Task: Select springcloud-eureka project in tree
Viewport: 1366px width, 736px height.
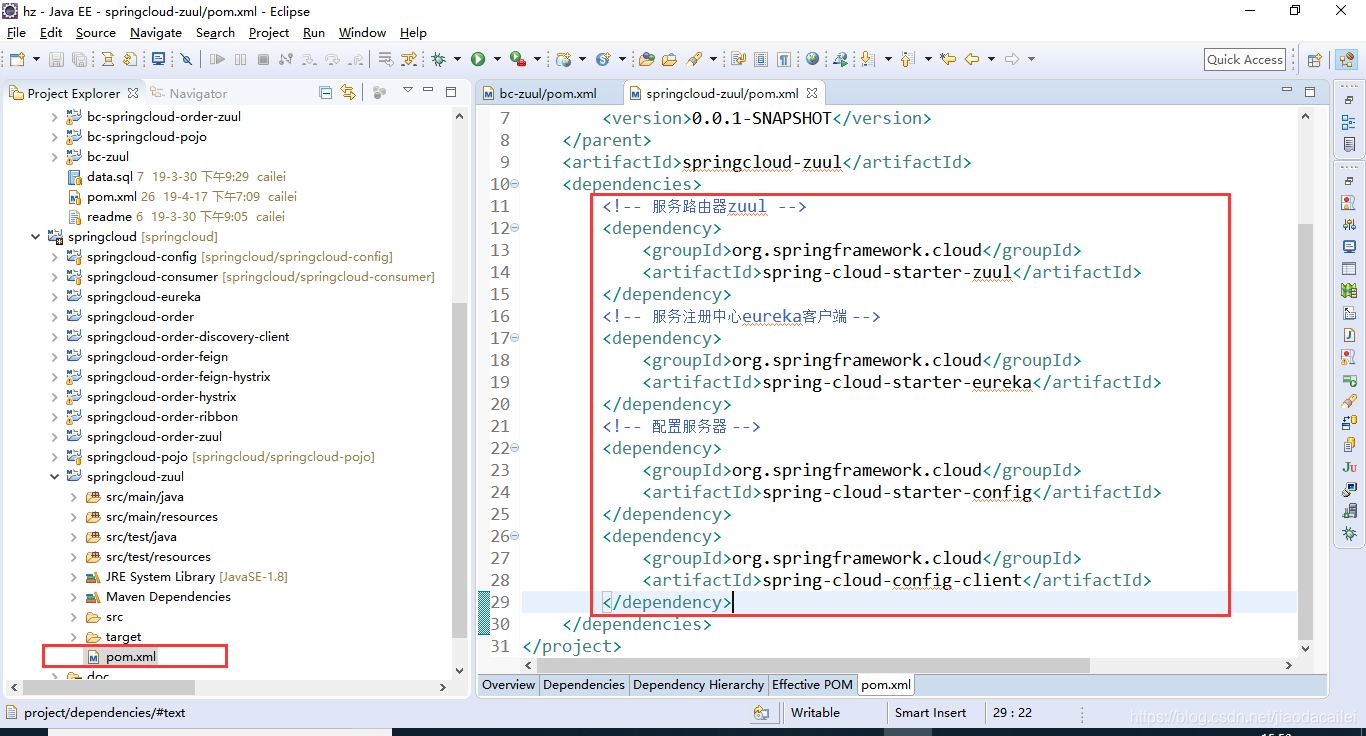Action: pos(143,297)
